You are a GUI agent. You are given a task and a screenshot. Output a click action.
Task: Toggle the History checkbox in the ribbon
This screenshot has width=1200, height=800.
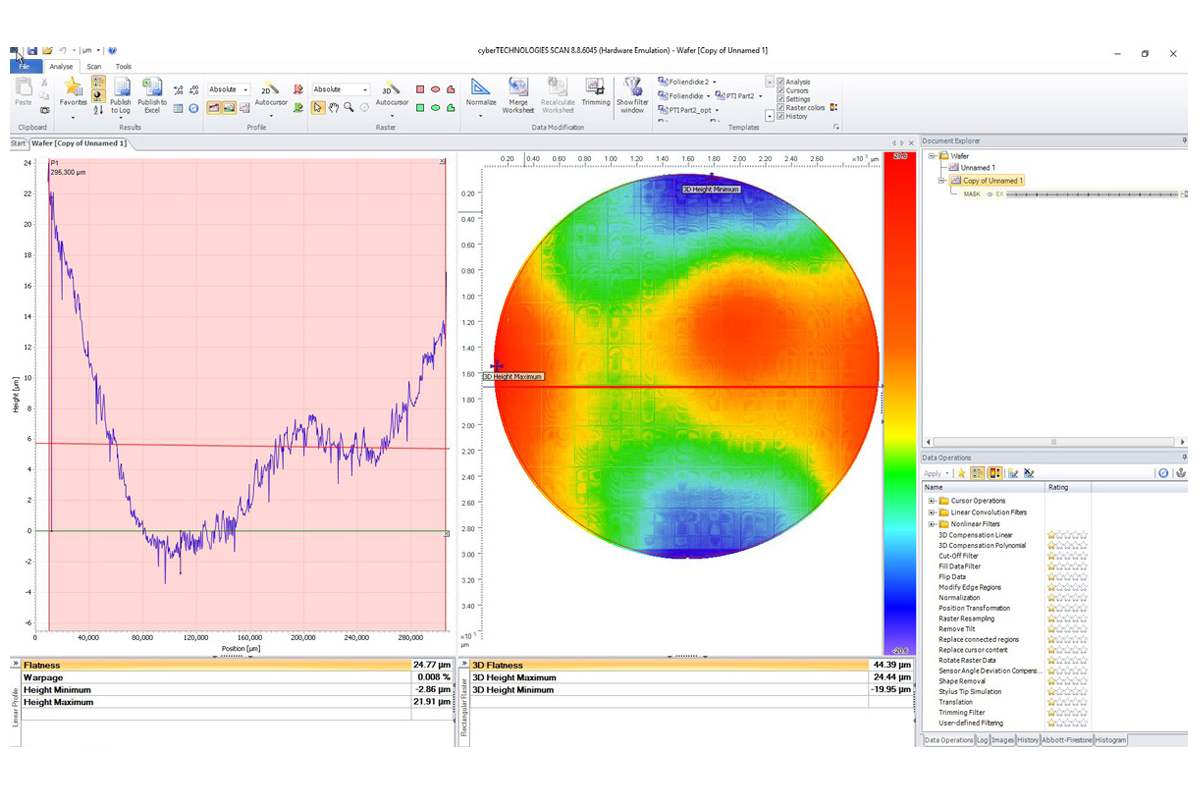pos(781,116)
